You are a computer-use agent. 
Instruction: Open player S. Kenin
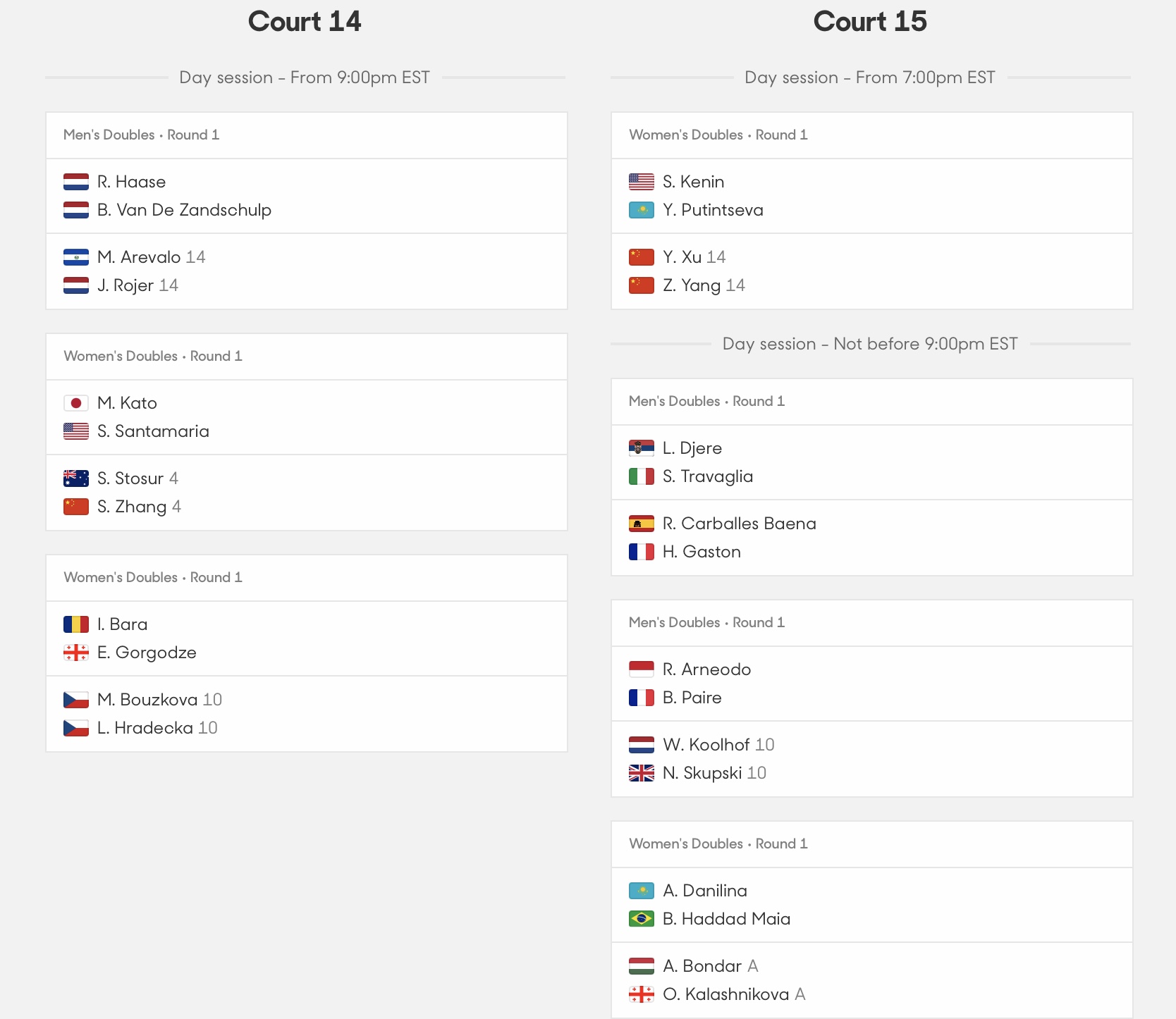(694, 182)
